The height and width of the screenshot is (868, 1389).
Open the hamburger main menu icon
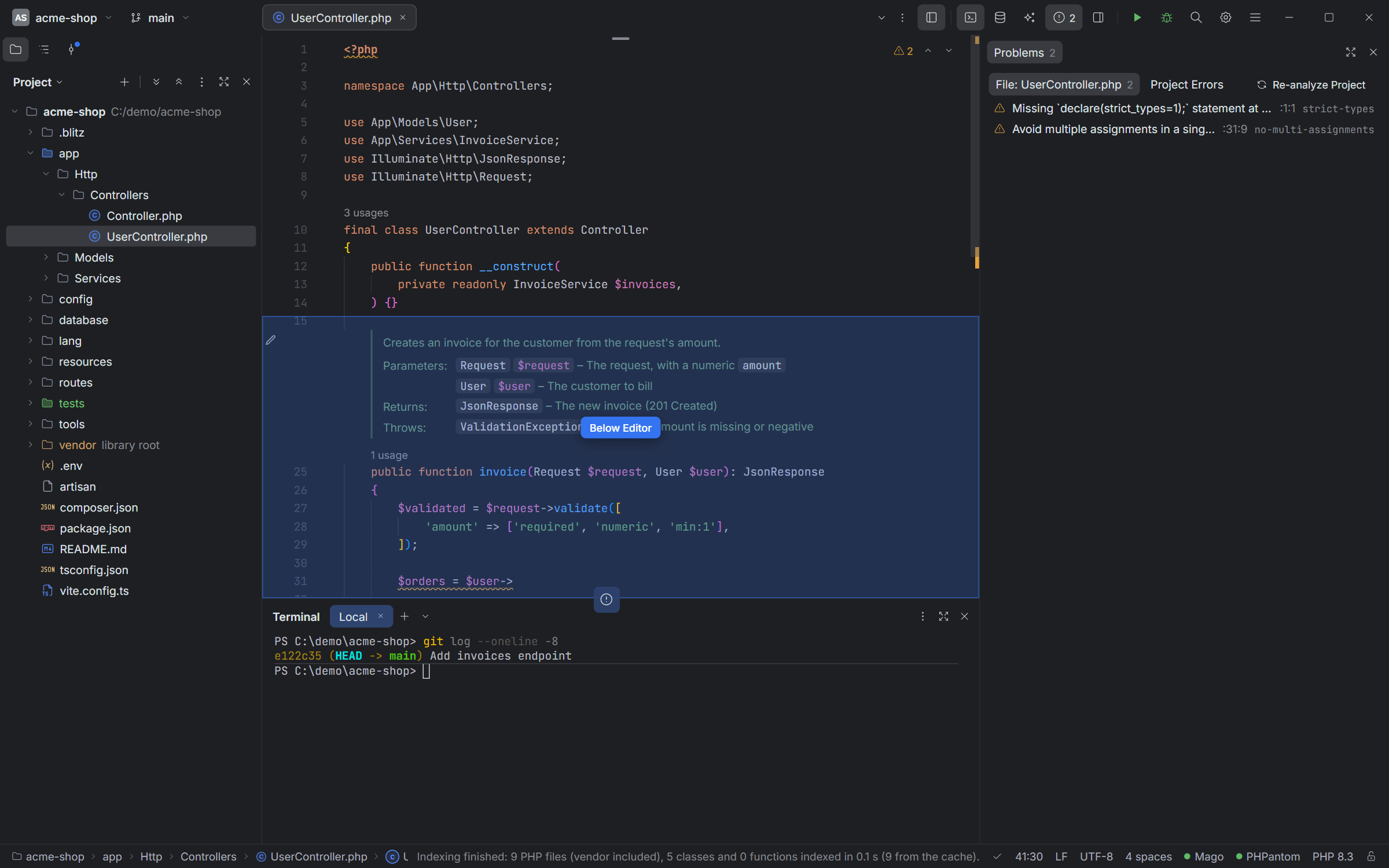1255,17
